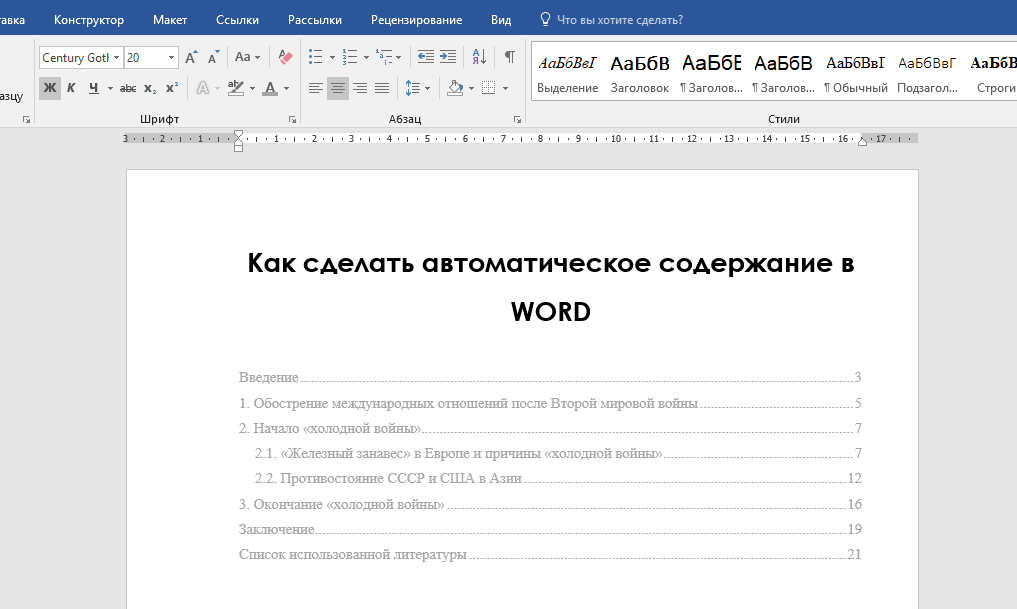The image size is (1017, 609).
Task: Decrease paragraph indent
Action: (425, 57)
